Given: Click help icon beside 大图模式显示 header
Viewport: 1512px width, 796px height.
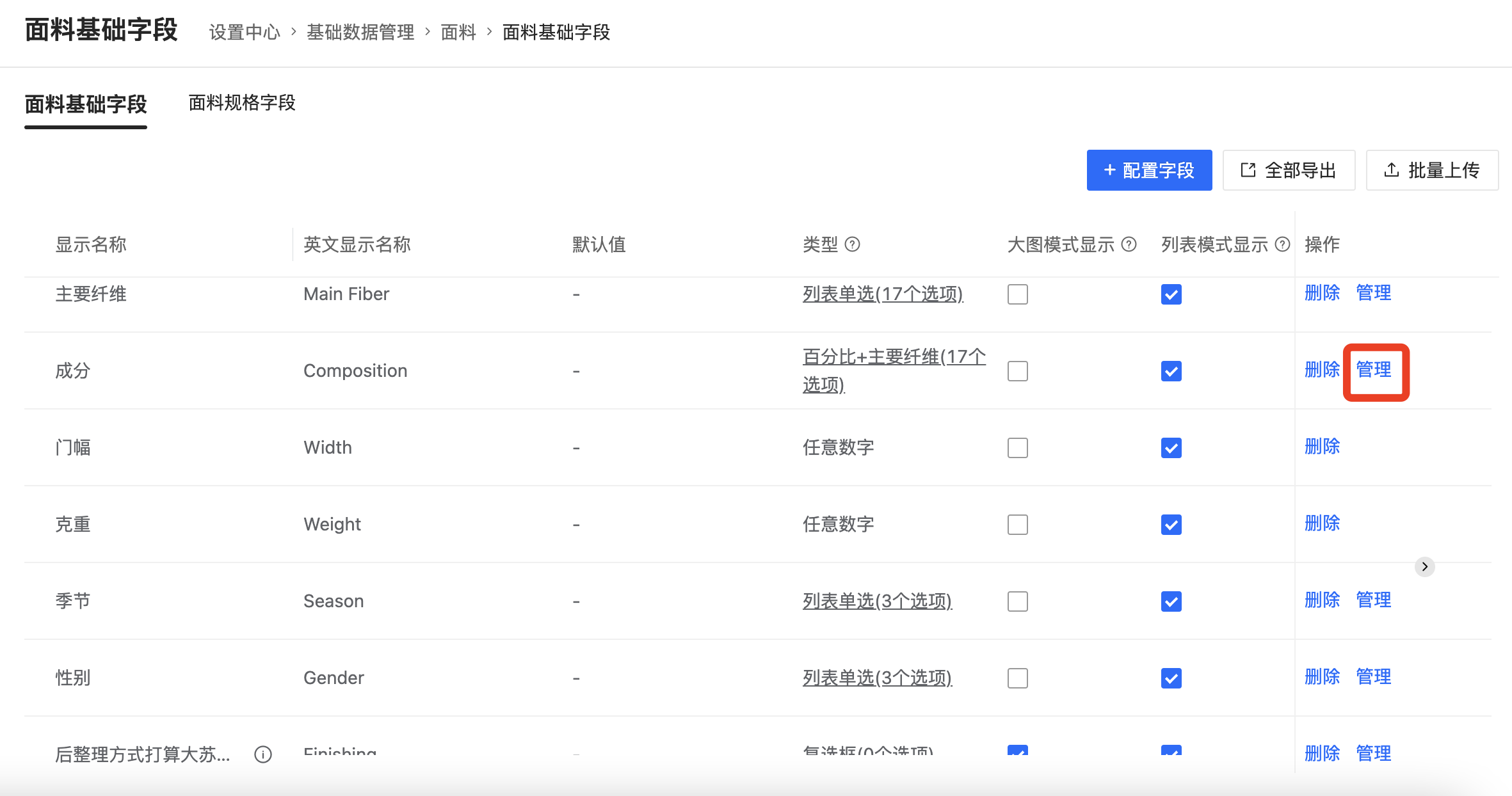Looking at the screenshot, I should 1129,244.
